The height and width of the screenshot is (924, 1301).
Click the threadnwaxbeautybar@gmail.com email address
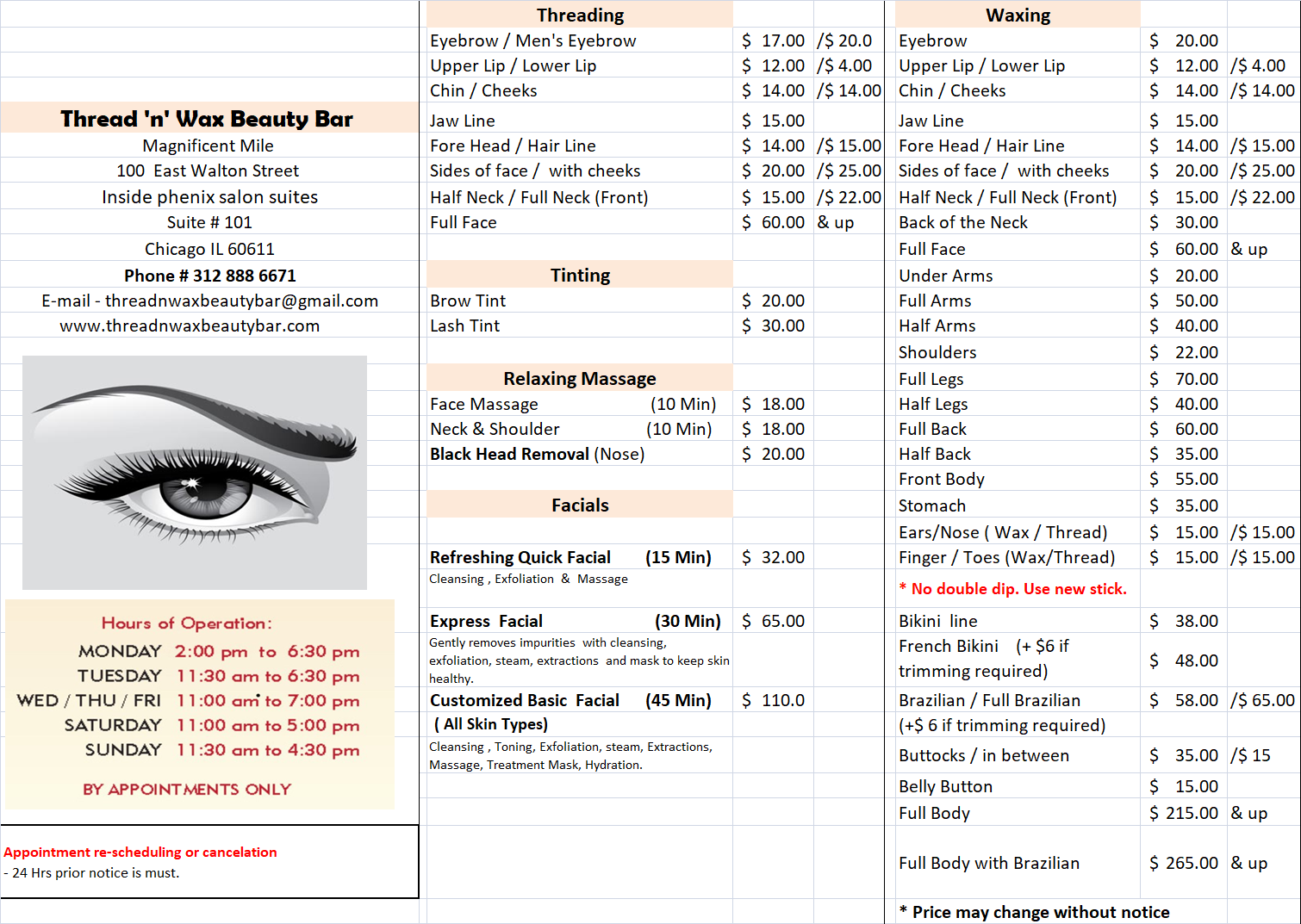(241, 301)
